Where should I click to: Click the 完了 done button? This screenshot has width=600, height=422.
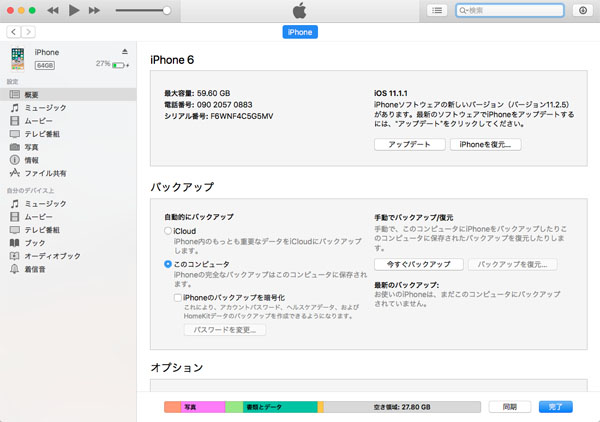pos(556,407)
